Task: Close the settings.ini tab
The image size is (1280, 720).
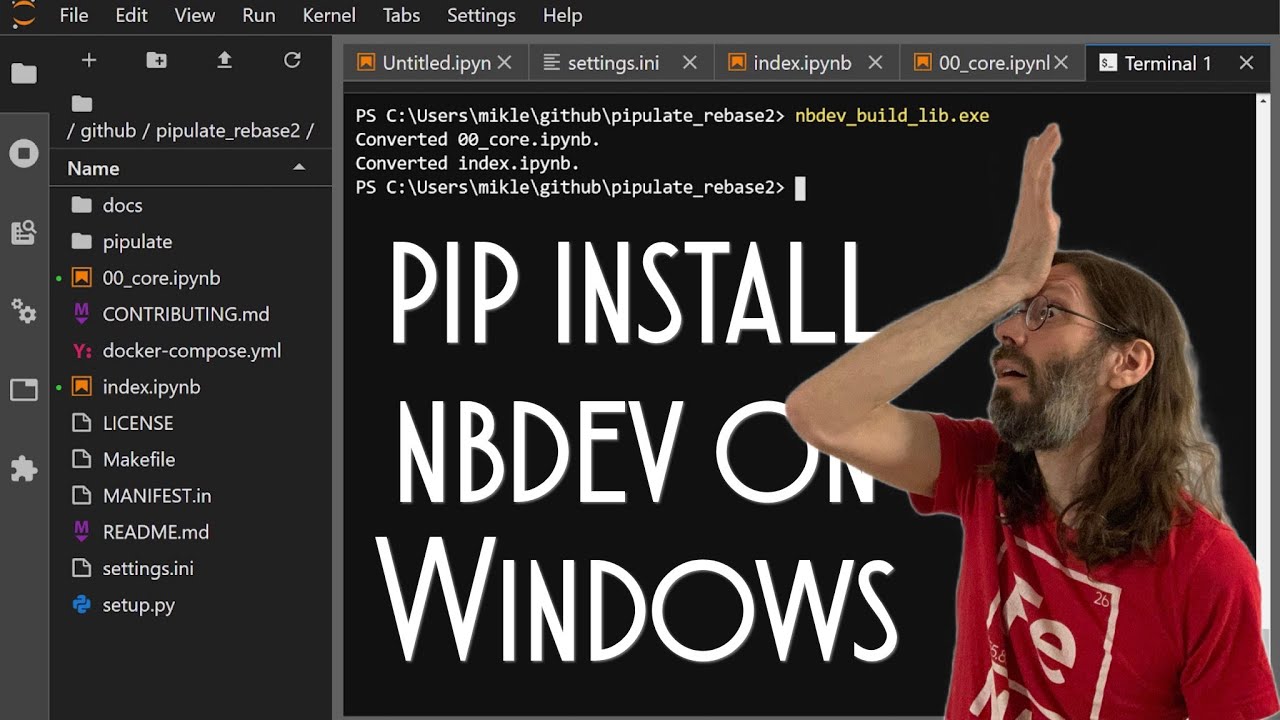Action: pyautogui.click(x=690, y=63)
